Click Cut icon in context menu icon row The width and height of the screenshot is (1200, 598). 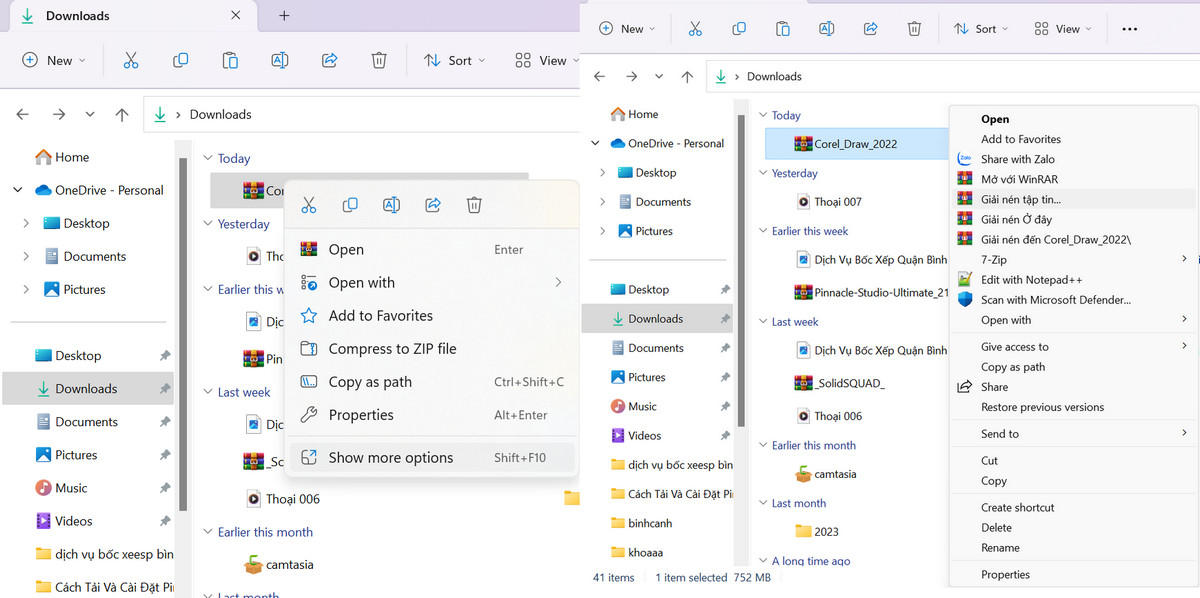tap(308, 205)
